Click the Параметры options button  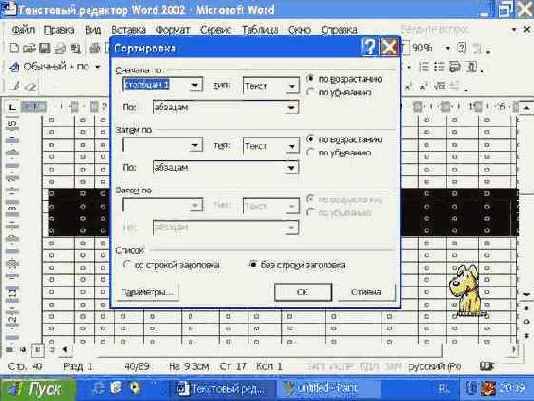coord(147,292)
